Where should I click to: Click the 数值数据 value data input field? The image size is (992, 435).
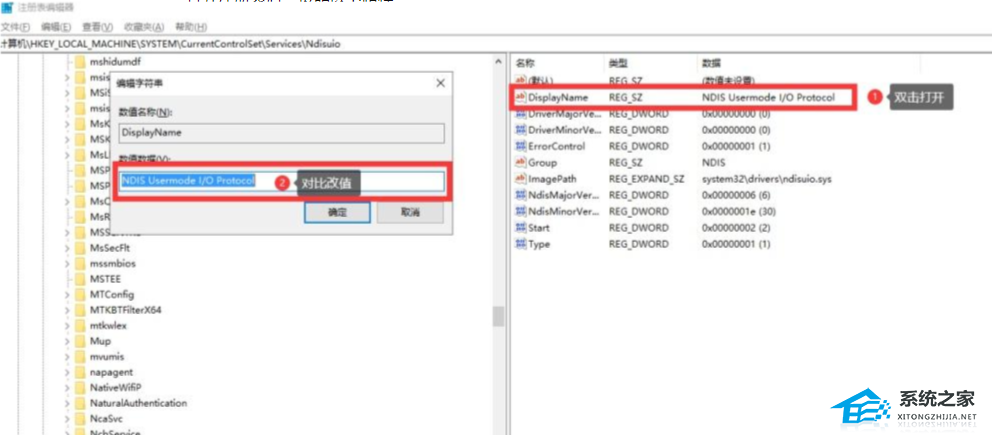282,181
